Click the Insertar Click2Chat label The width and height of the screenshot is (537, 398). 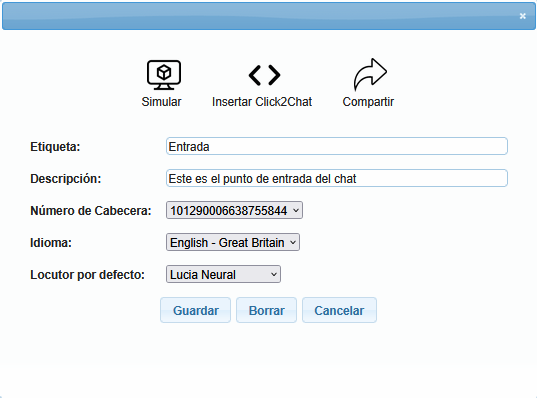262,102
